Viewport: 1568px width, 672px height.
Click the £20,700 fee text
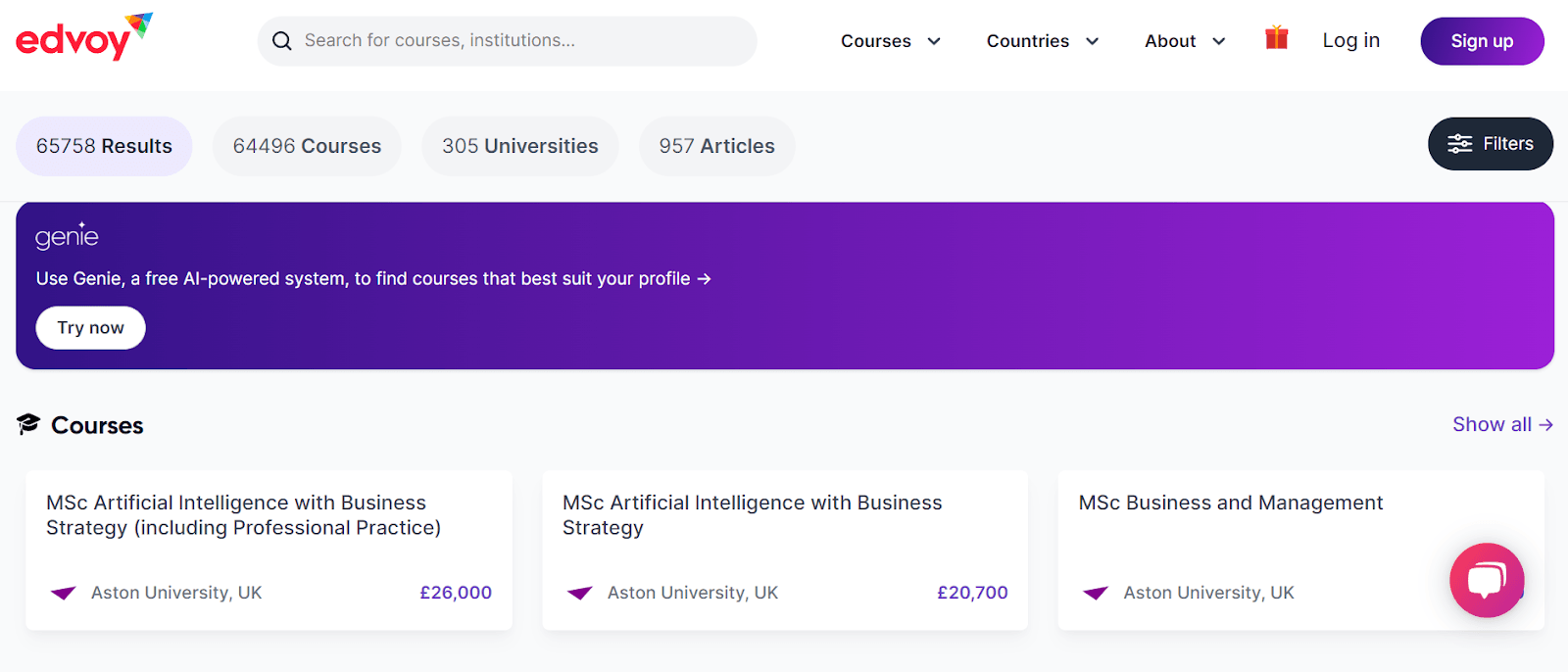click(972, 593)
